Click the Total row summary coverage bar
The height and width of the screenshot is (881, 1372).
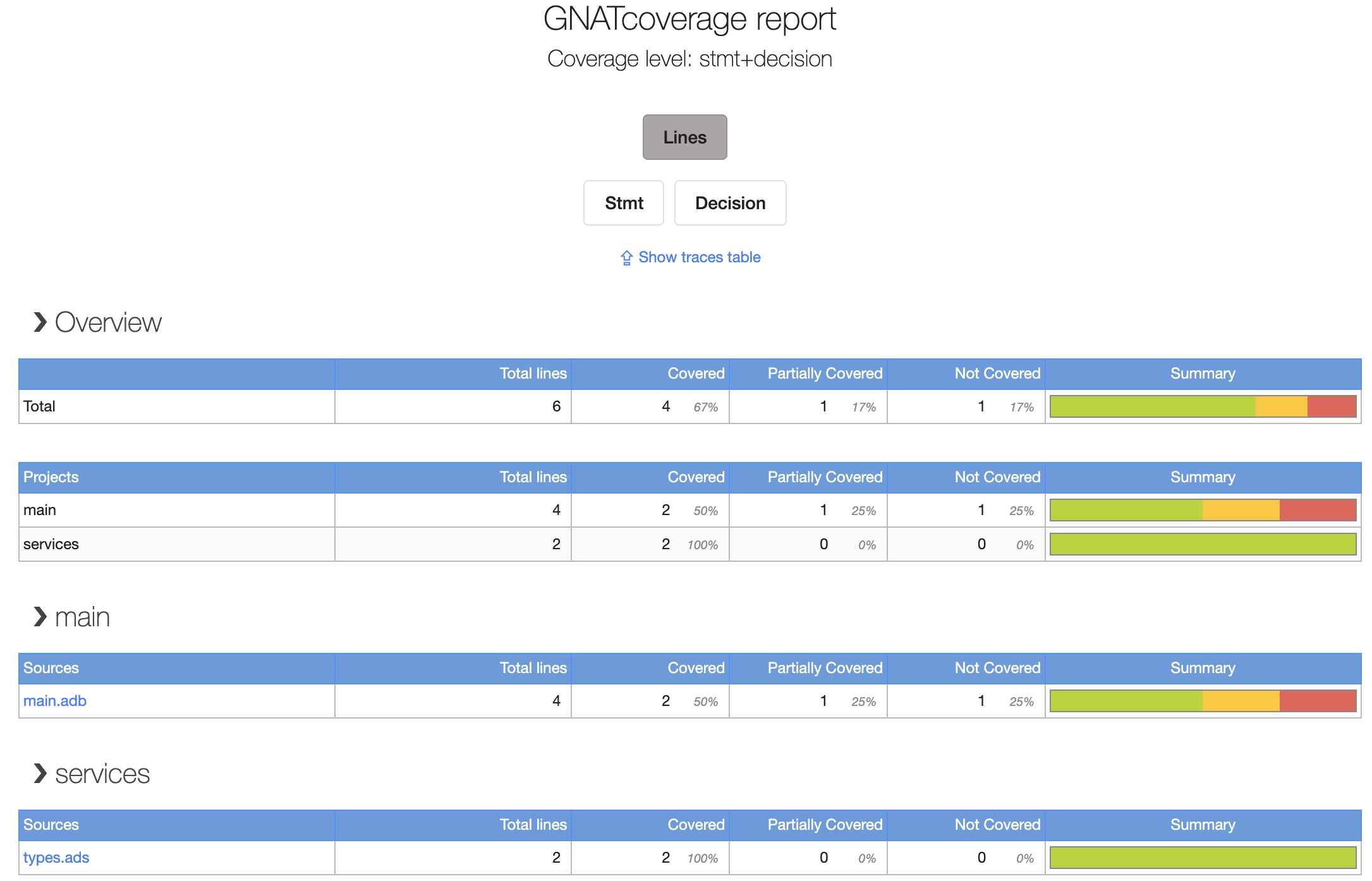pos(1203,406)
